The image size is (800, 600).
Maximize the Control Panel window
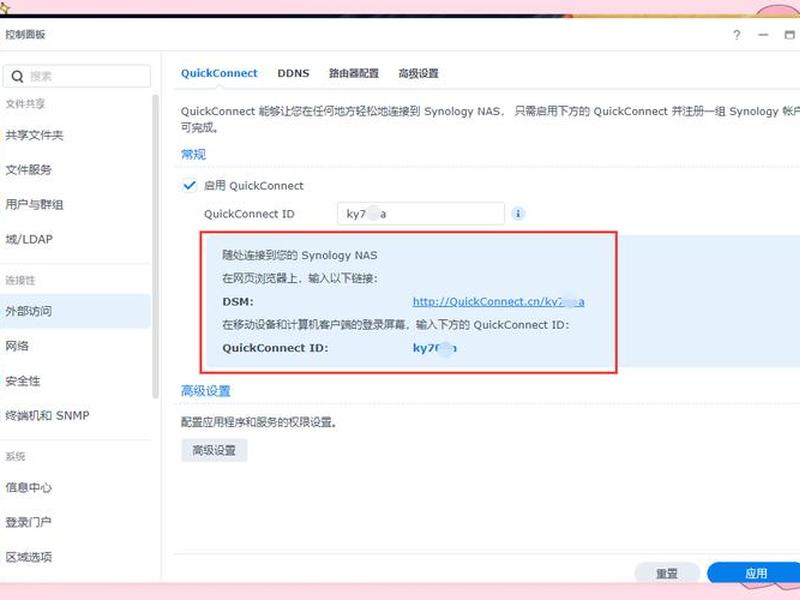[789, 35]
